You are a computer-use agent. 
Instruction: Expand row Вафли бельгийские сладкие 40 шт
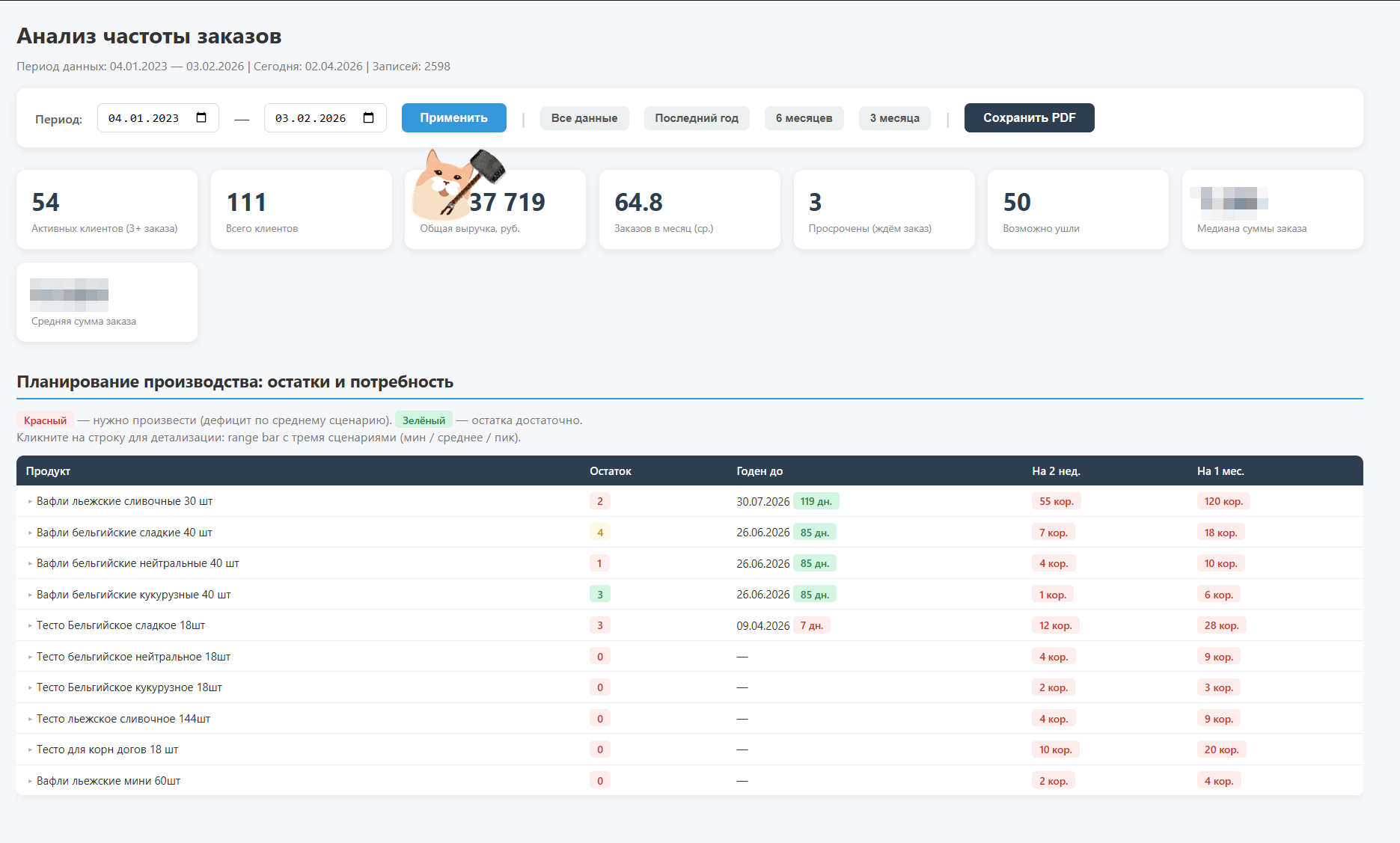coord(689,533)
